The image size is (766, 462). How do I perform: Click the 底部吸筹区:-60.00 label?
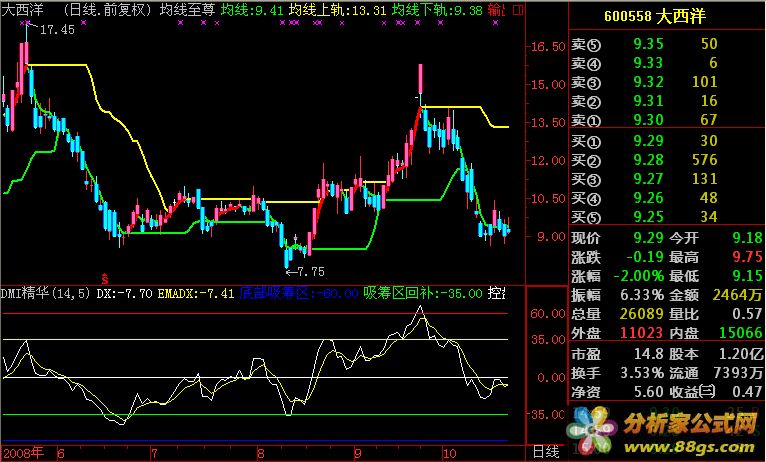click(299, 294)
